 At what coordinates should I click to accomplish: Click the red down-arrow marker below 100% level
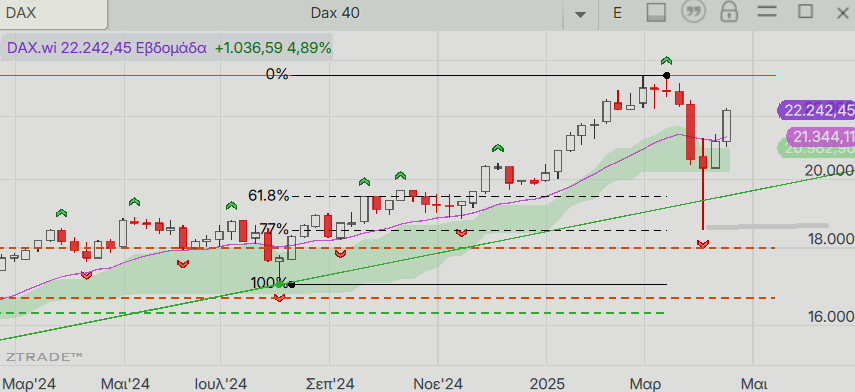click(x=279, y=297)
